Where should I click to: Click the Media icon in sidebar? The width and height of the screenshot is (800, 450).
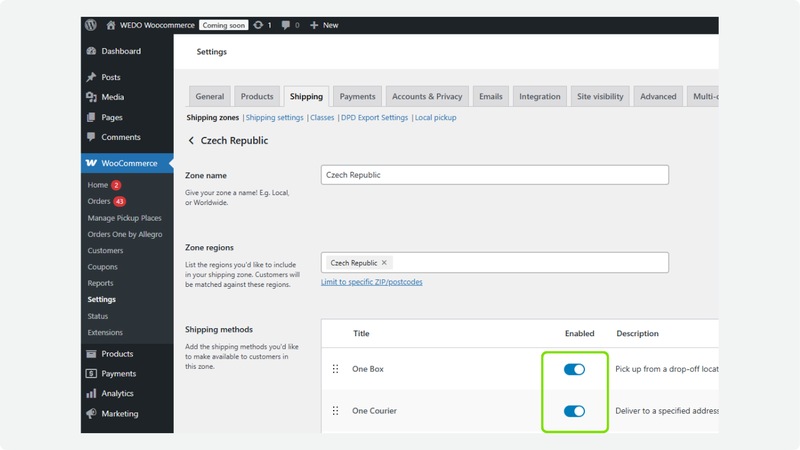91,97
